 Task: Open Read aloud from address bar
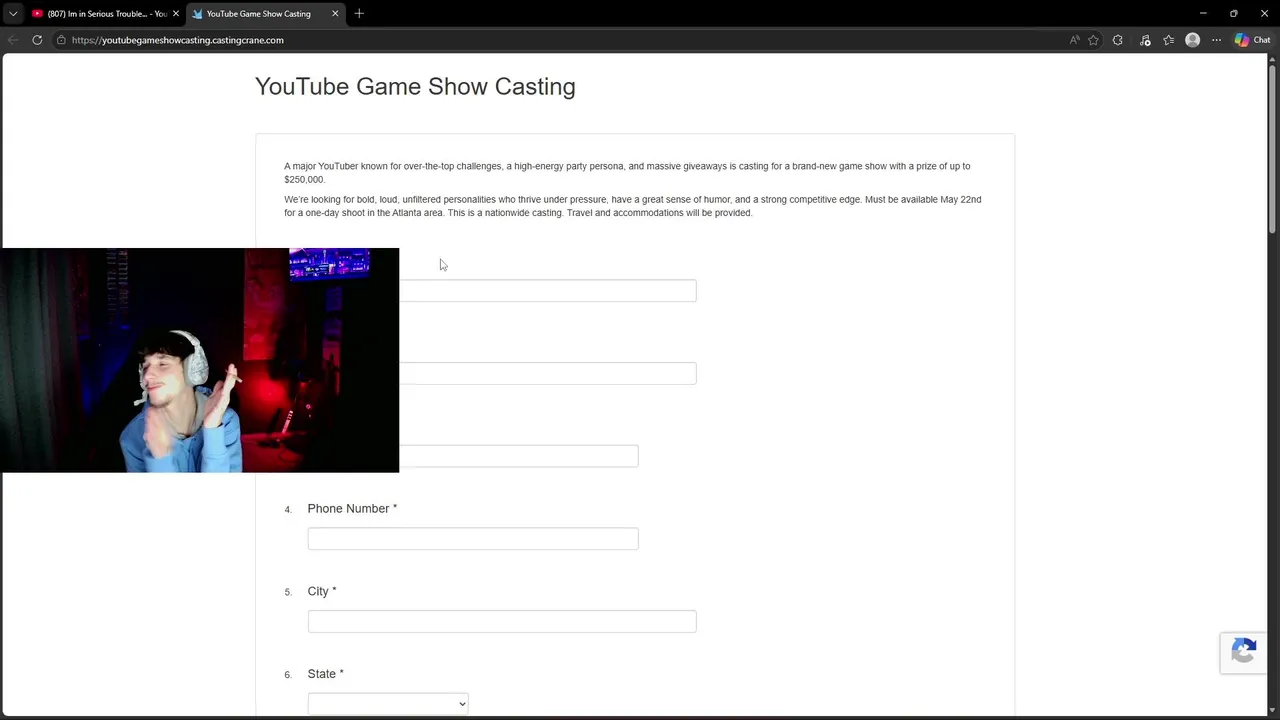(1074, 40)
